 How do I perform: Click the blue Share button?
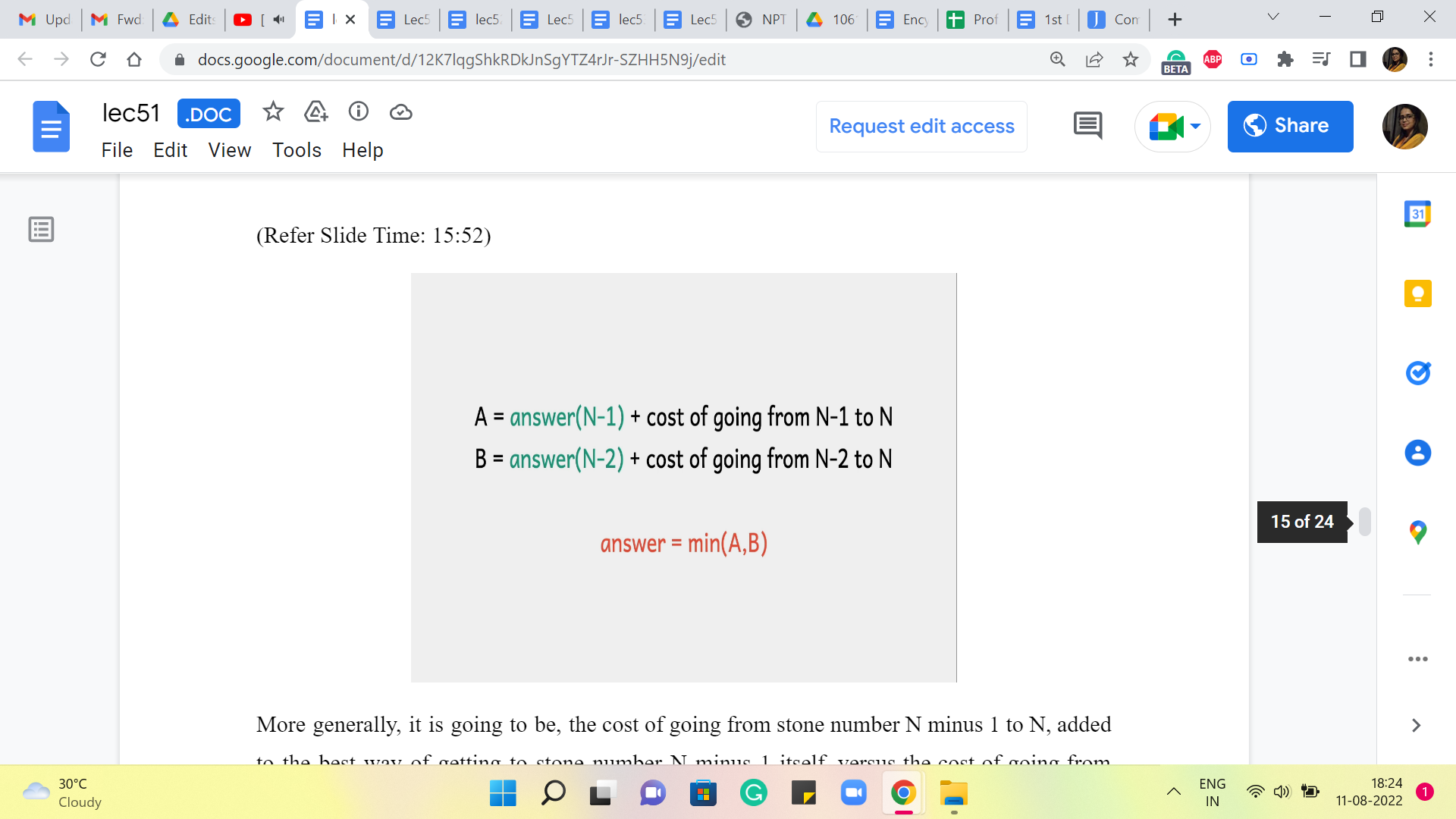click(x=1289, y=126)
